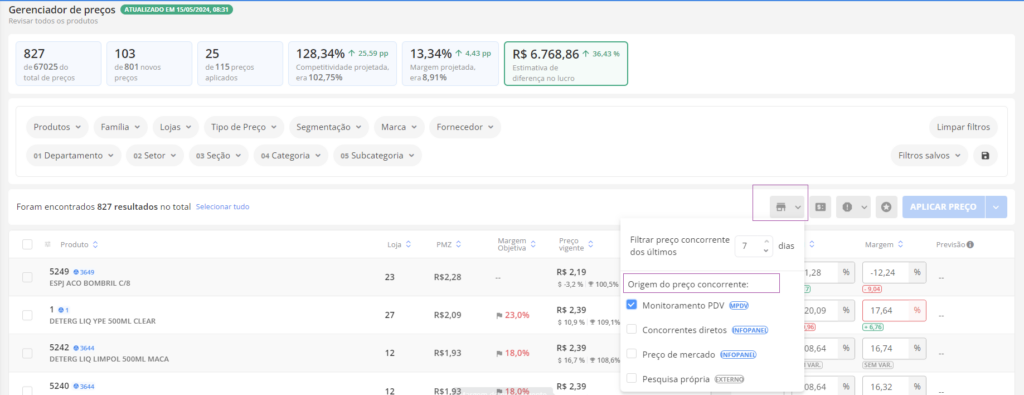Open the R$ 6.768,86 profit estimate card
The image size is (1024, 395).
pos(566,64)
